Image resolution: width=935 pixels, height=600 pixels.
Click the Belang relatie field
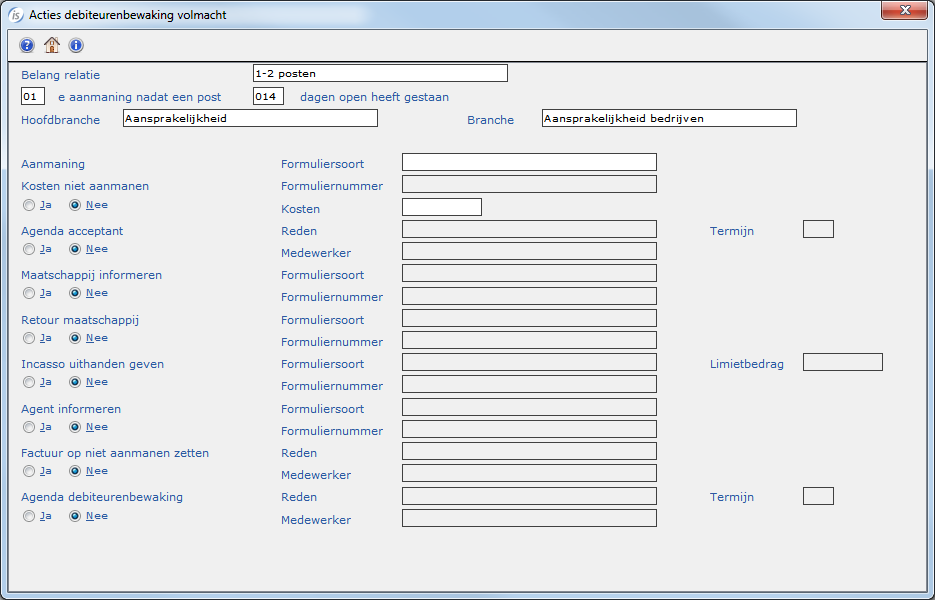(x=380, y=73)
